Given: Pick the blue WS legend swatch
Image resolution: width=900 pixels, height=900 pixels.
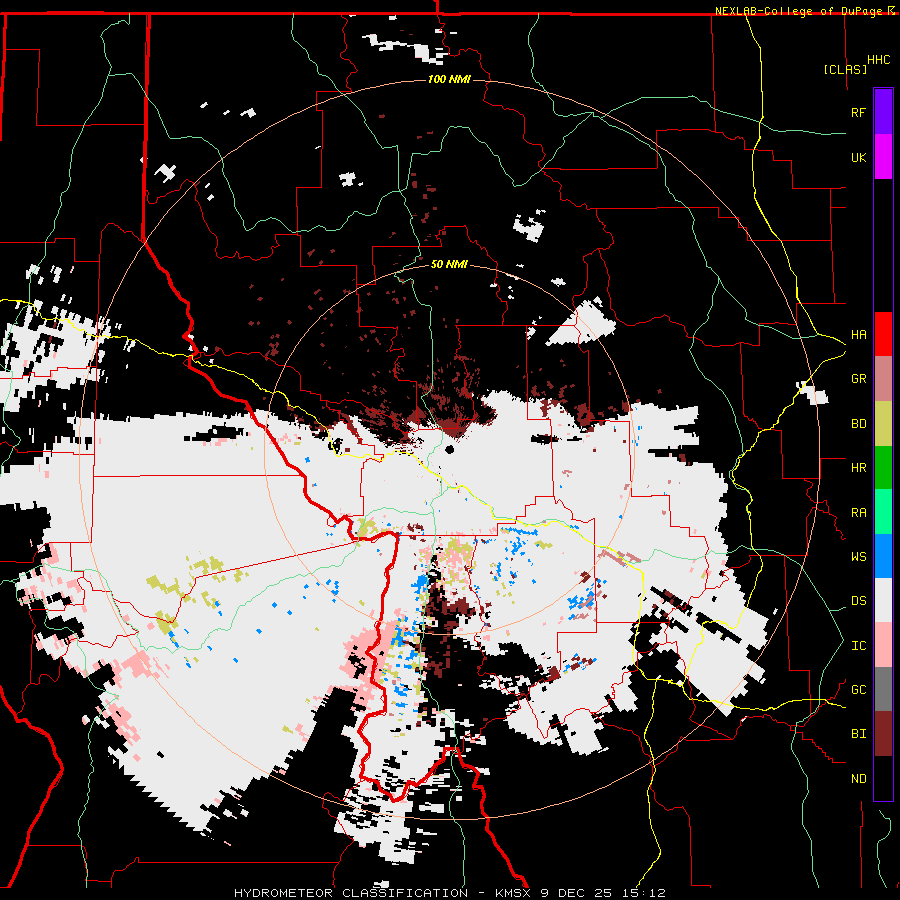Looking at the screenshot, I should (883, 556).
